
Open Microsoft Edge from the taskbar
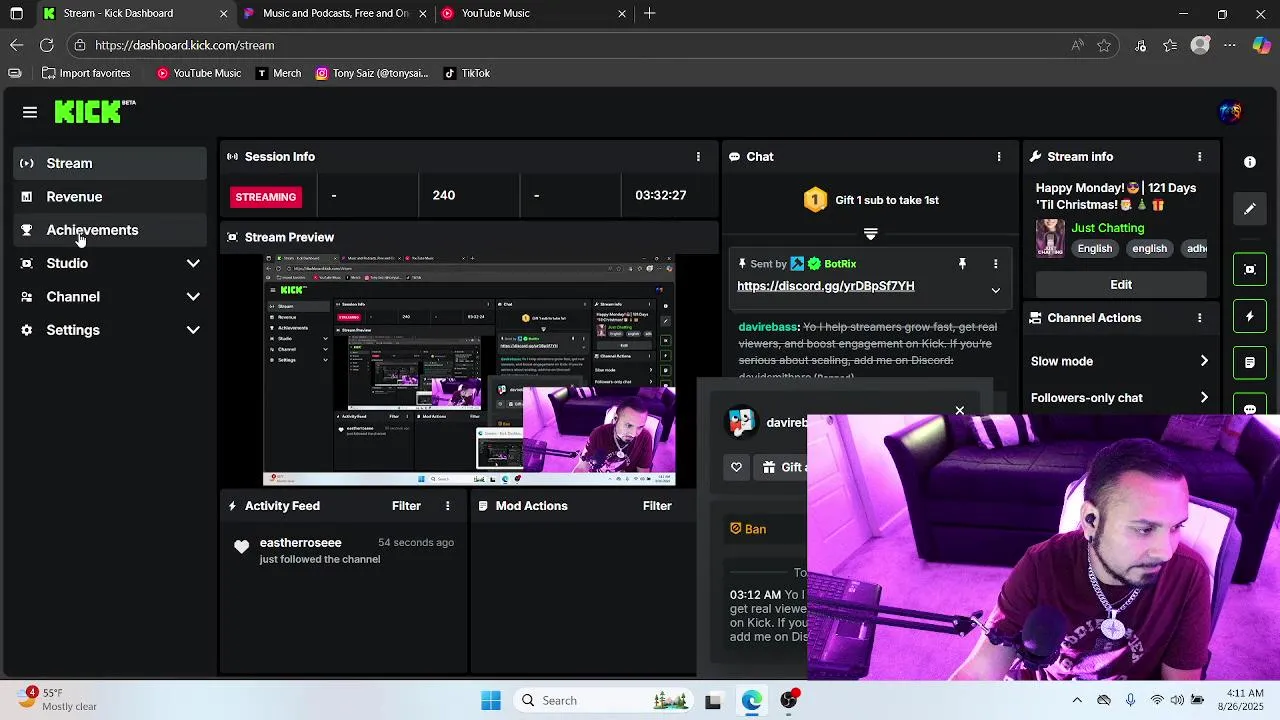tap(751, 701)
